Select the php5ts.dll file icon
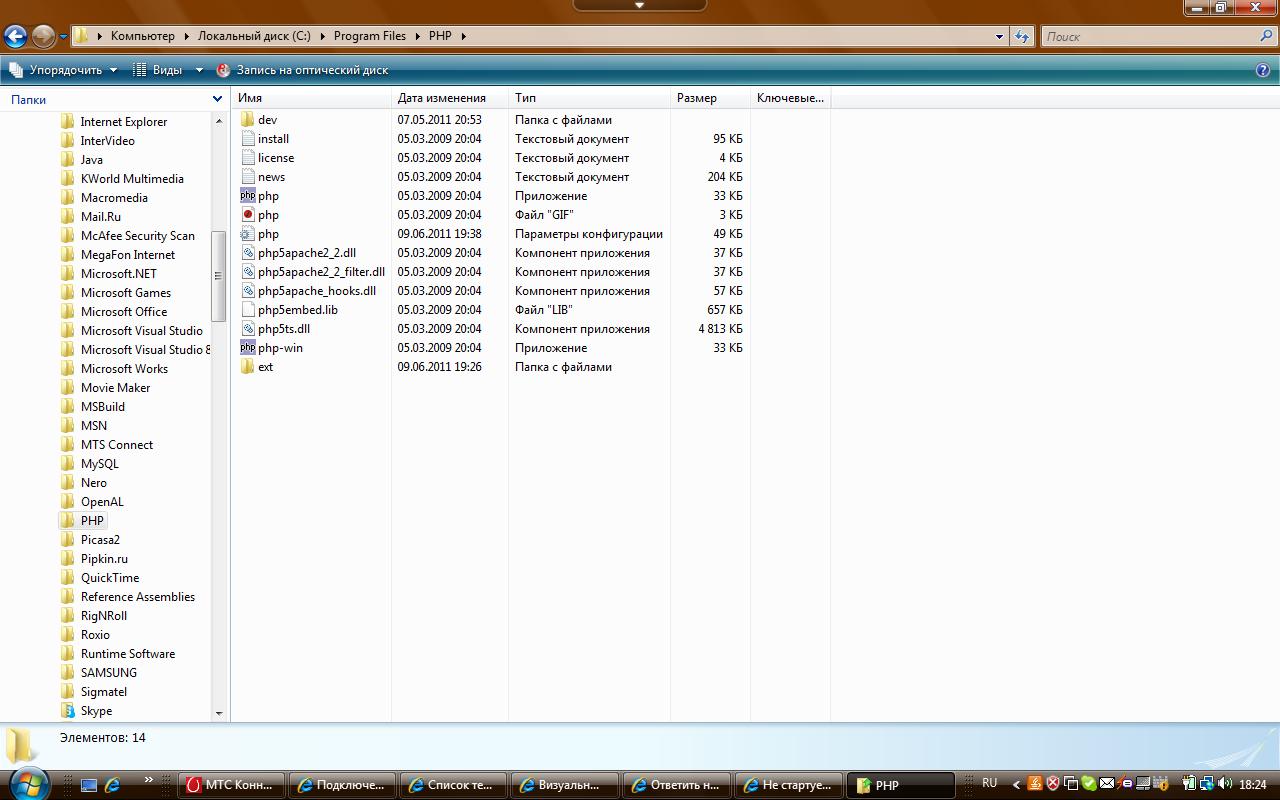 point(248,329)
